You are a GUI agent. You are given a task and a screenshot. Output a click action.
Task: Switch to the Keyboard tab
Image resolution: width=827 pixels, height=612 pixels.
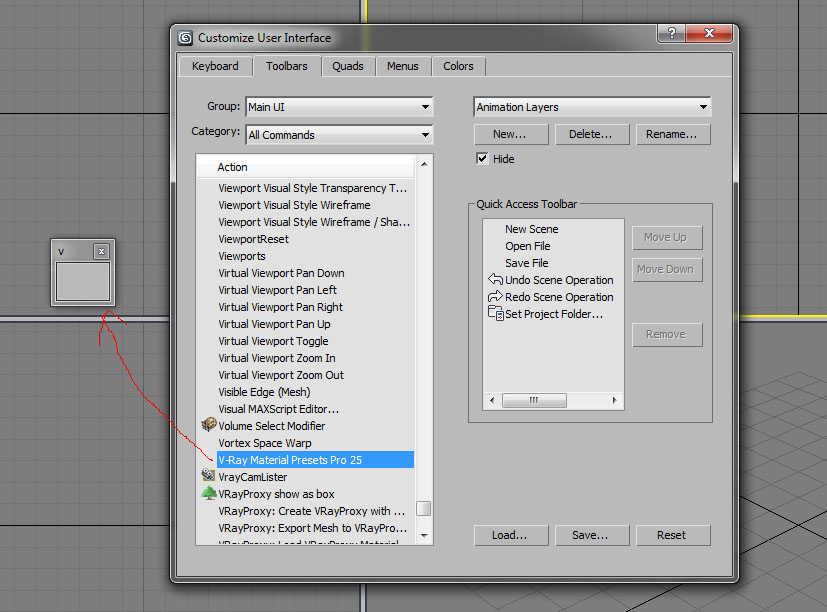coord(215,66)
